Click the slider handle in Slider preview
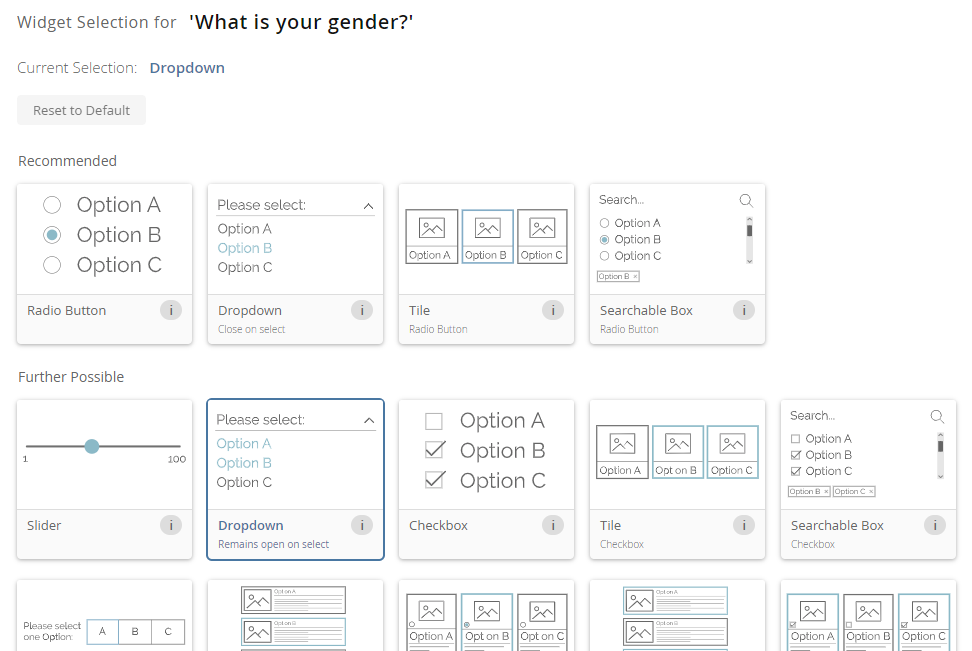The width and height of the screenshot is (972, 651). 92,446
